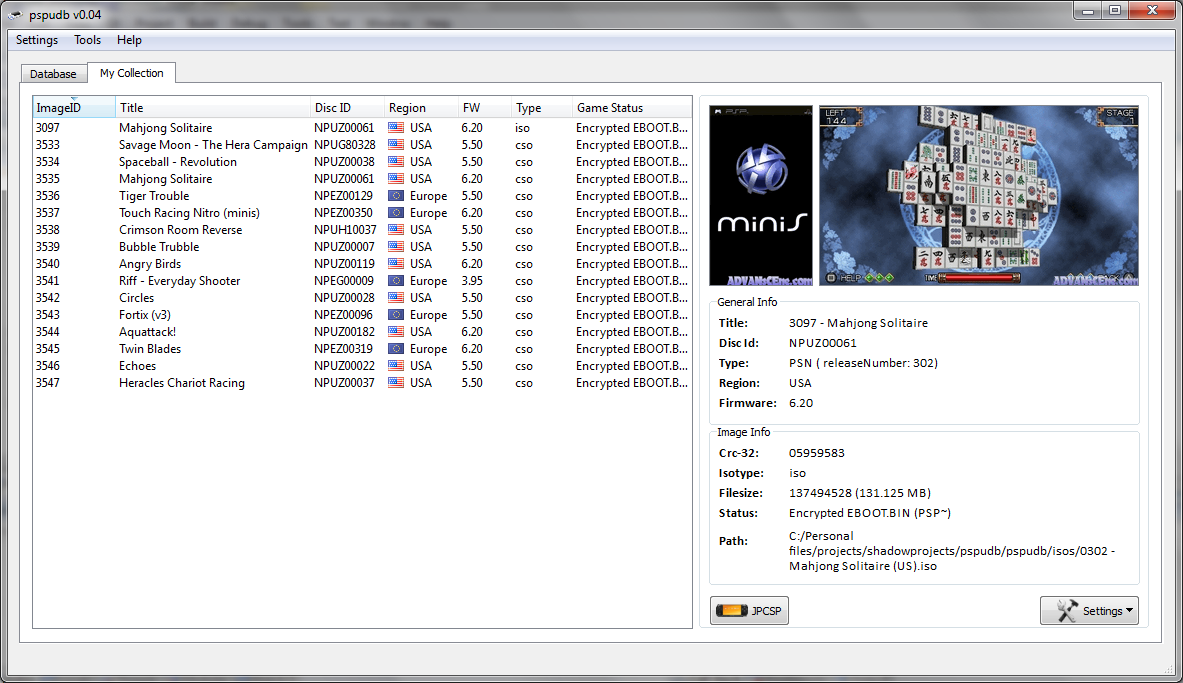The width and height of the screenshot is (1183, 683).
Task: Sort by Type column header
Action: (x=541, y=107)
